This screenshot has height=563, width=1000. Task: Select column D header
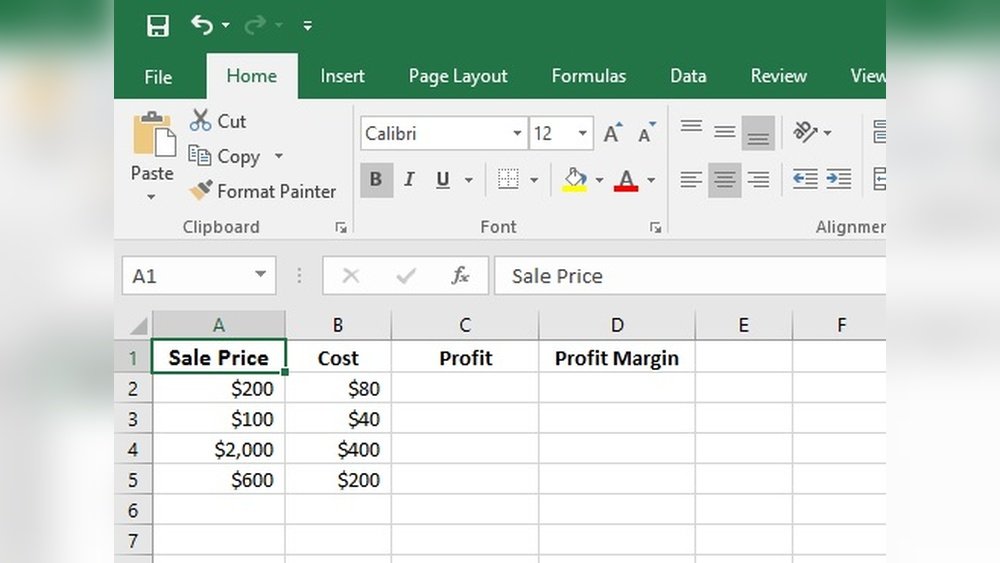(617, 325)
